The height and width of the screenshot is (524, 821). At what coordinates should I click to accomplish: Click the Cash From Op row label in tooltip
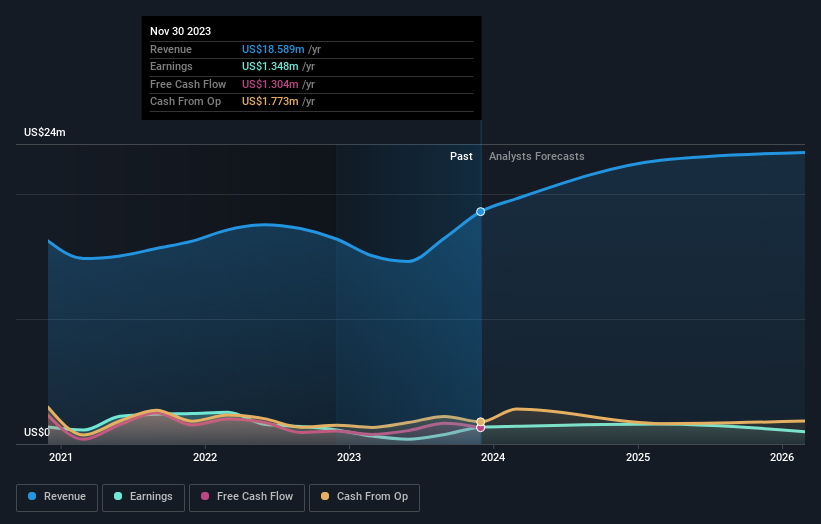pos(185,102)
